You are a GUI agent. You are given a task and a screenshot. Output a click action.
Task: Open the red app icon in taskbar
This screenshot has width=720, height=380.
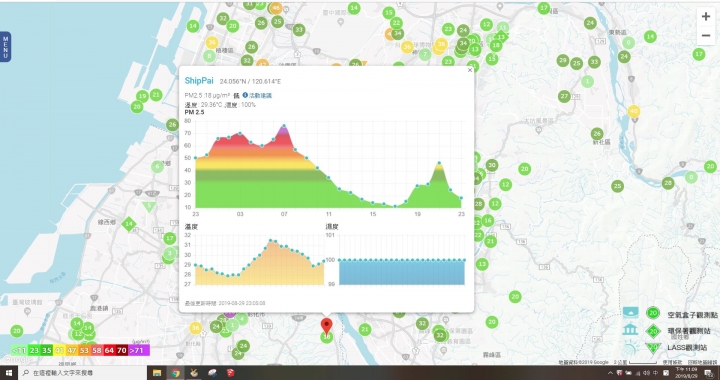click(231, 373)
